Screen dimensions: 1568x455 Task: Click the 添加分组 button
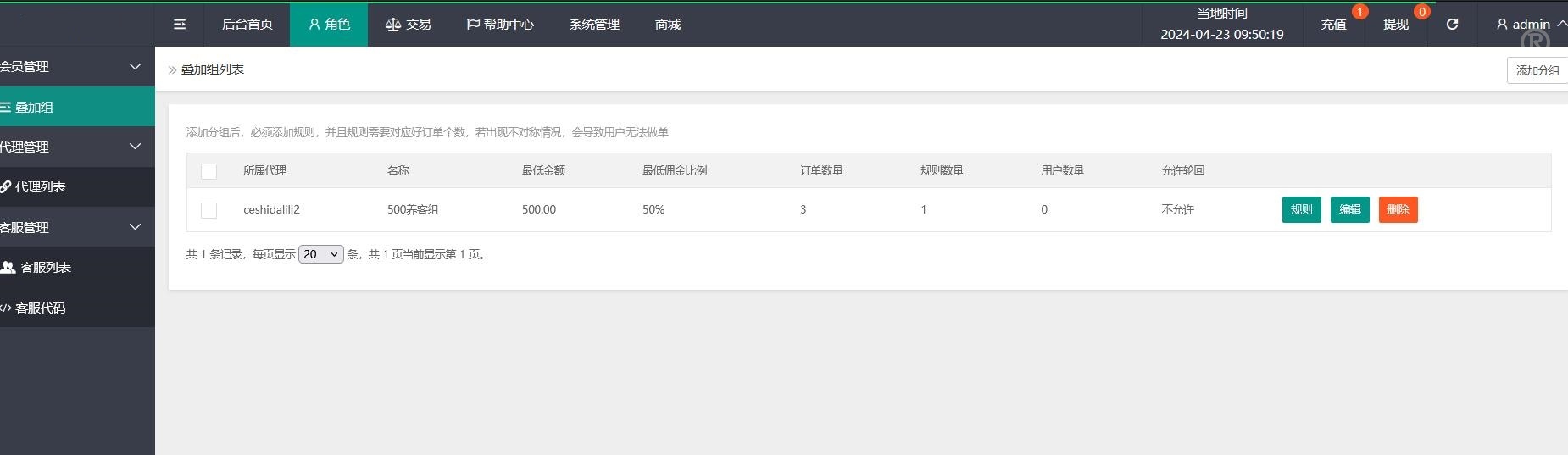click(x=1537, y=70)
